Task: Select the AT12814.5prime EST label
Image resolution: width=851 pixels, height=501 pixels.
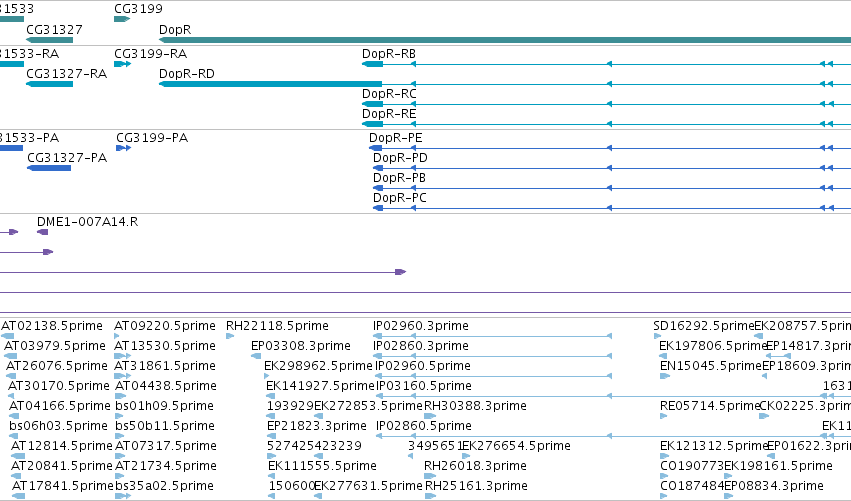Action: click(x=61, y=446)
